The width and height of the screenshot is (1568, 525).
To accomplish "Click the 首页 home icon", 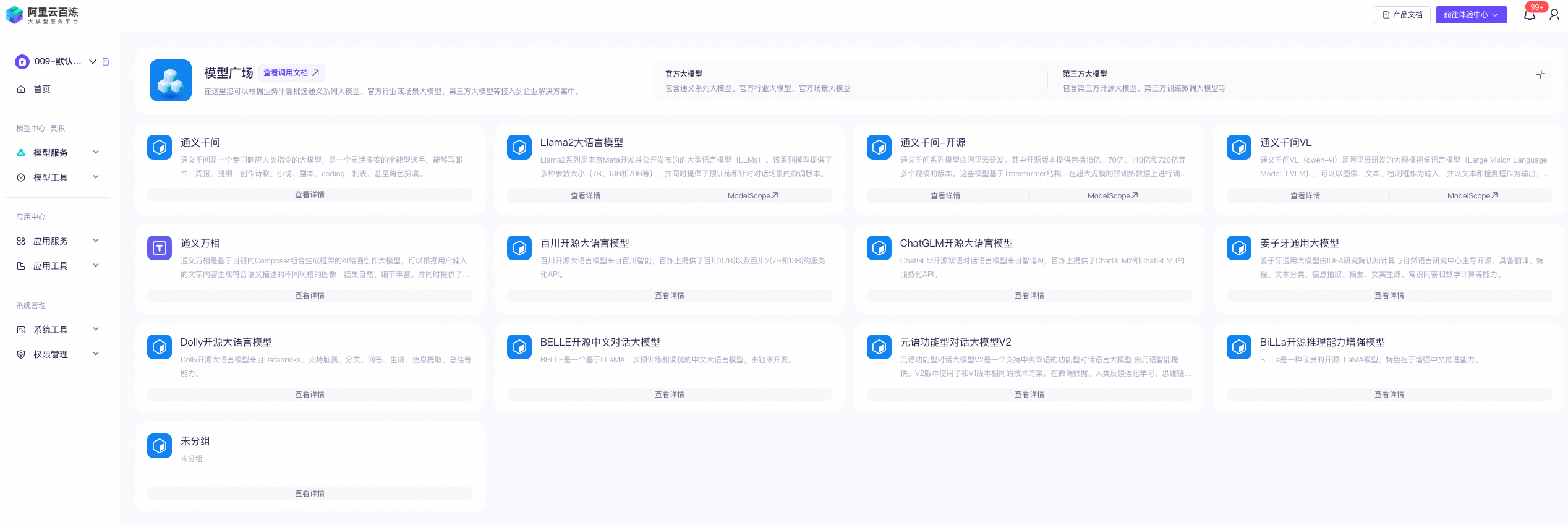I will (x=21, y=89).
